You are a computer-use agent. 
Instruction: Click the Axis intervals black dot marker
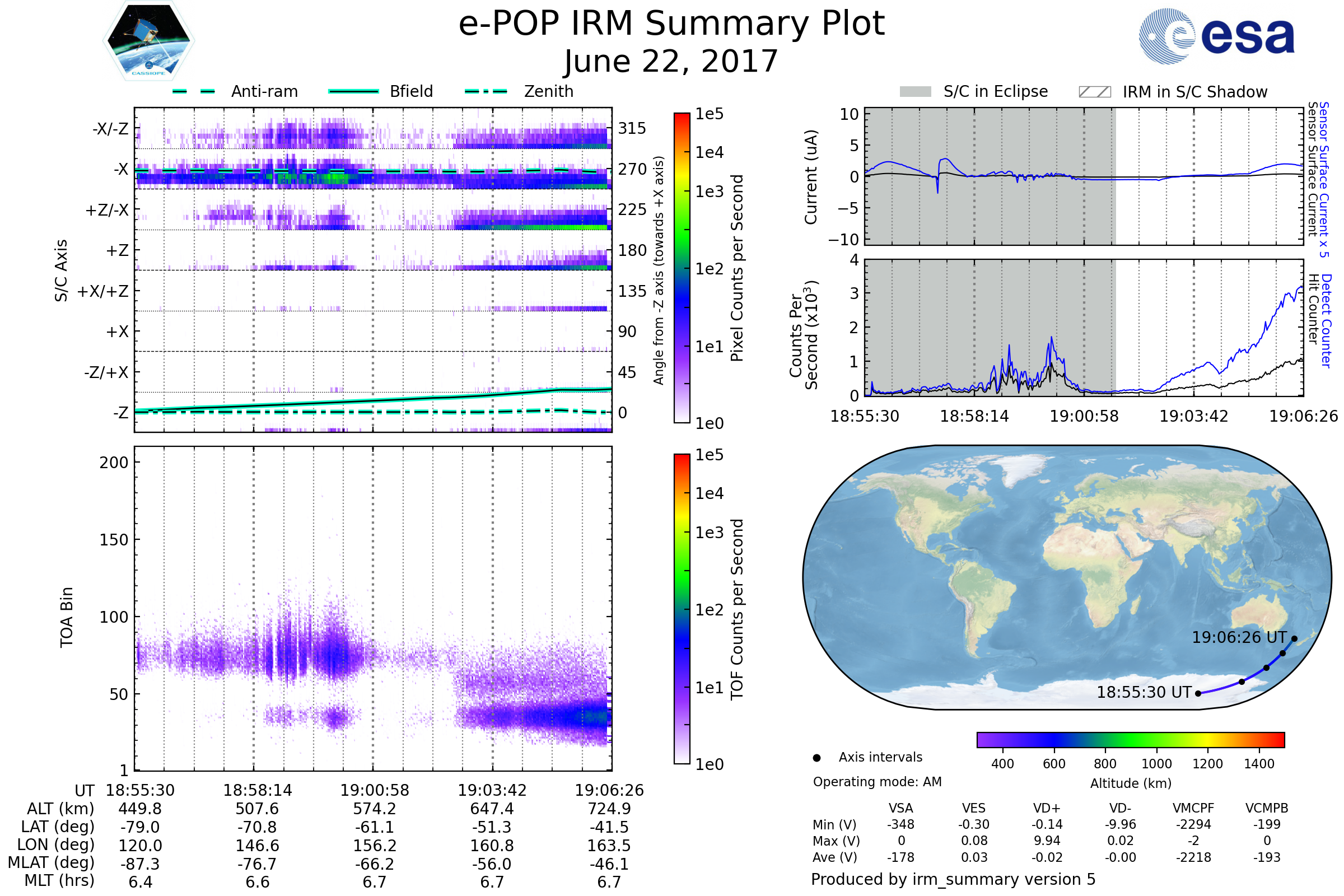coord(816,758)
